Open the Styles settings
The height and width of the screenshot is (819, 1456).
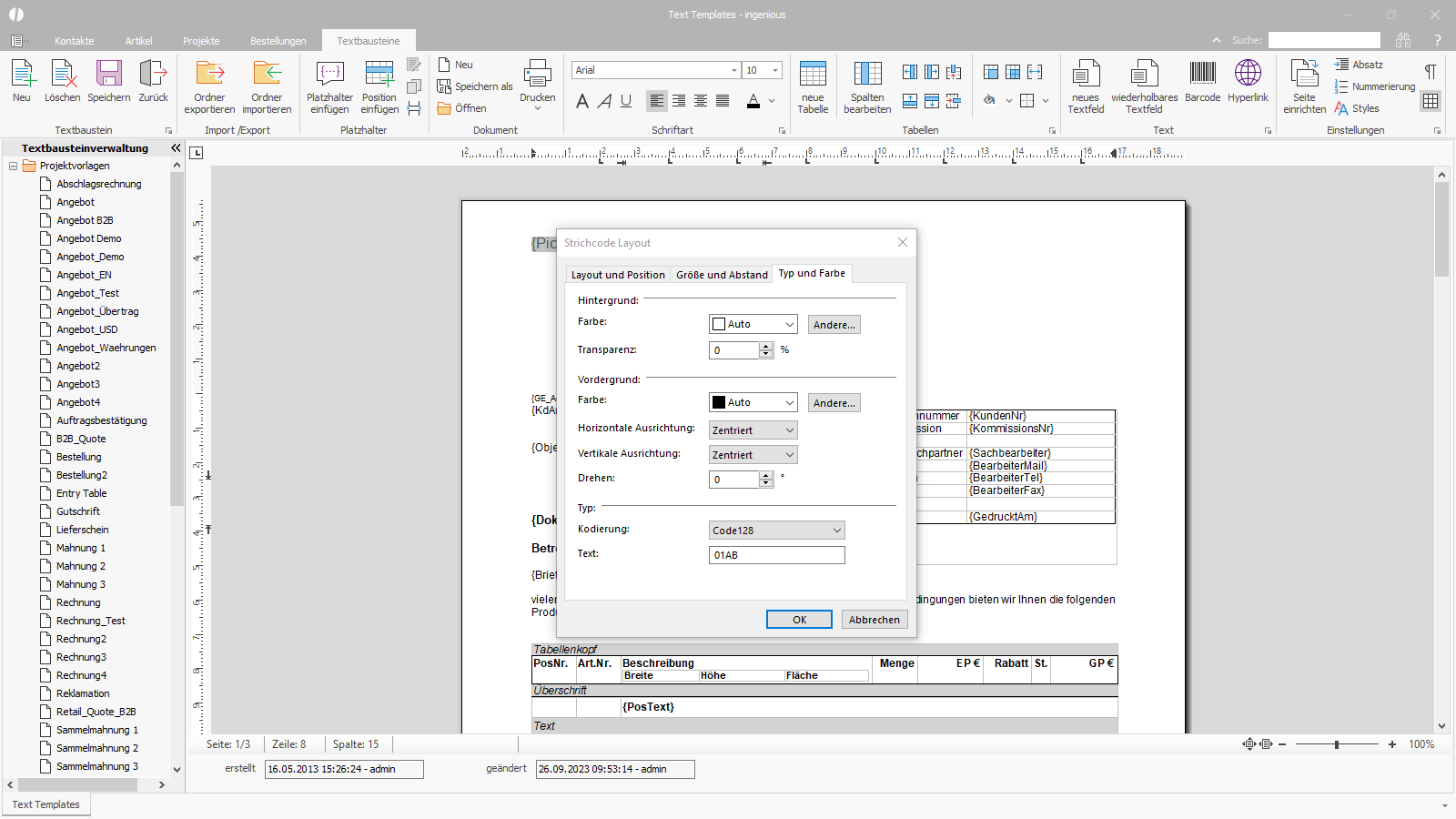coord(1357,108)
